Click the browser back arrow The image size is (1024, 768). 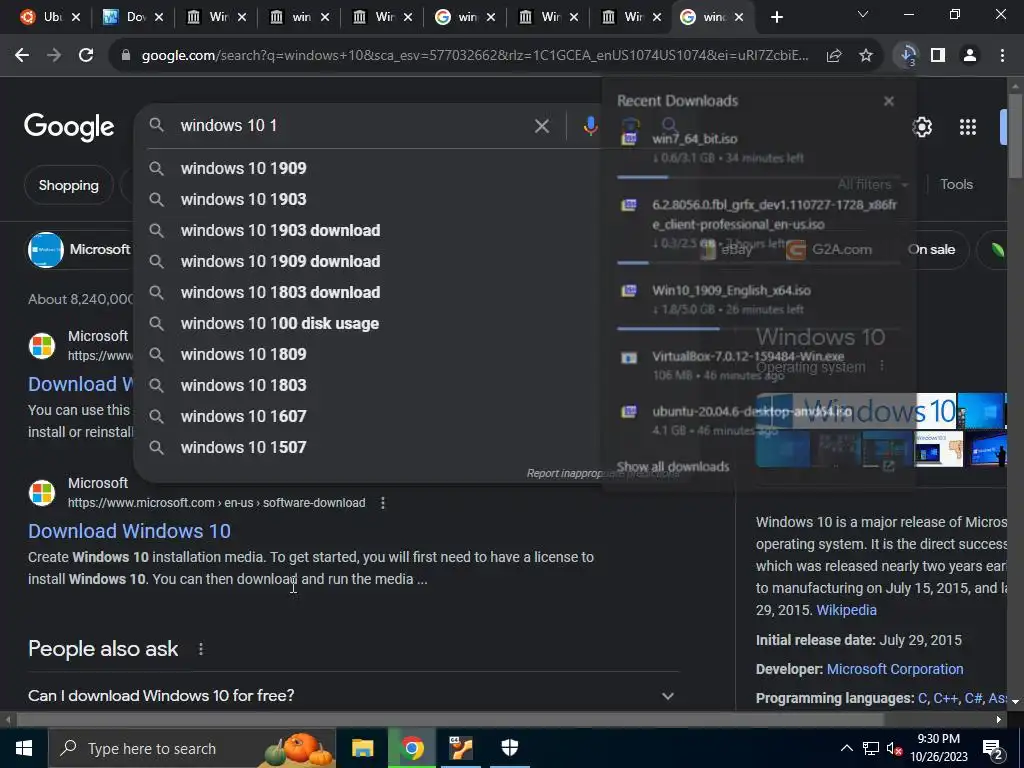[x=22, y=56]
